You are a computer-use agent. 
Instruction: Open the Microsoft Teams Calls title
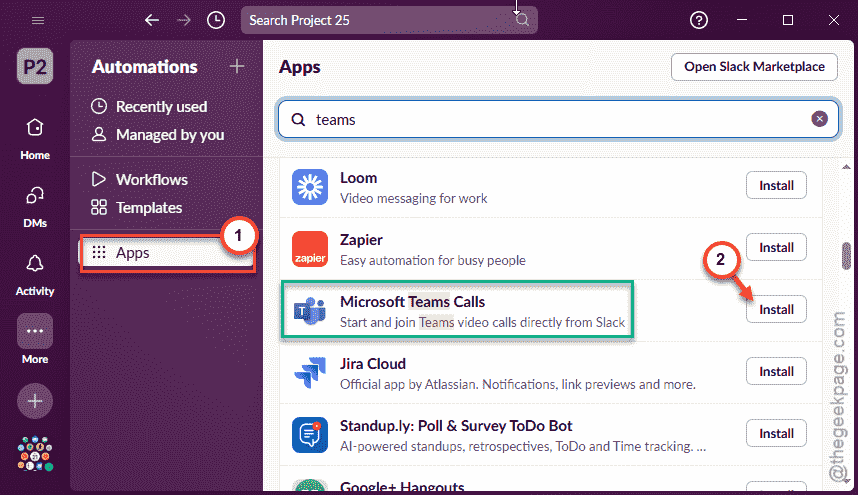point(413,302)
